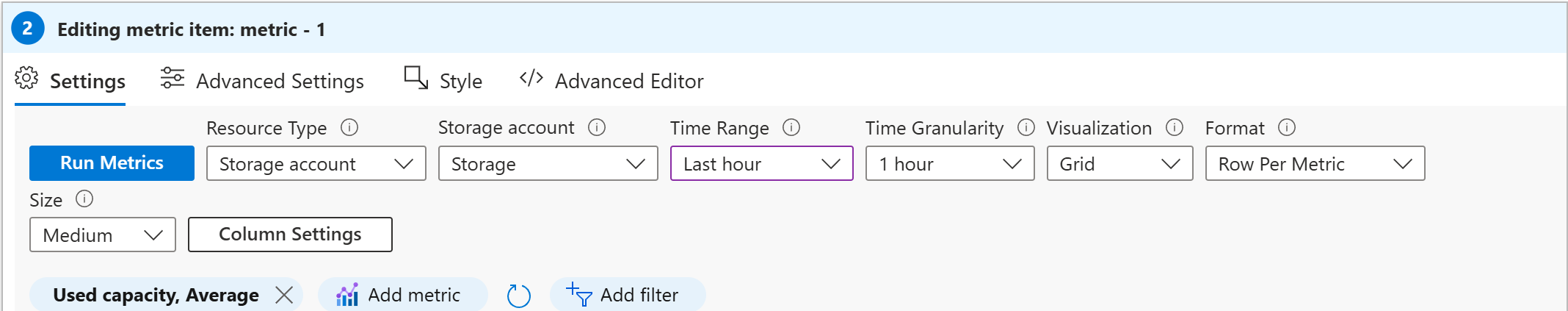Image resolution: width=1568 pixels, height=311 pixels.
Task: Click the Size info icon
Action: tap(84, 199)
